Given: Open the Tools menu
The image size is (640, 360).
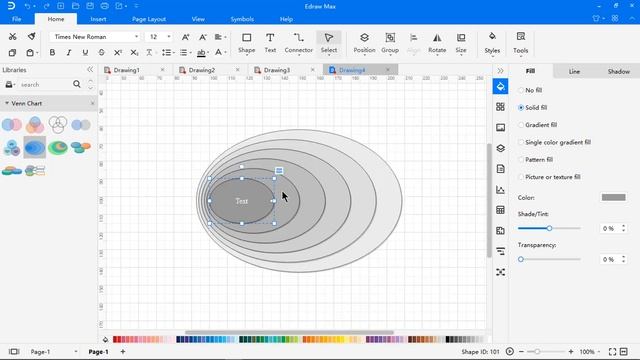Looking at the screenshot, I should click(x=520, y=43).
